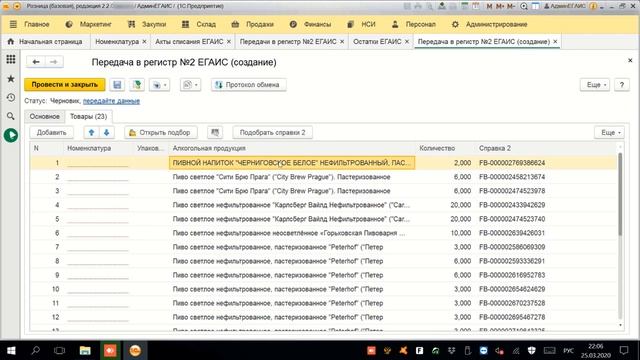Click zoom magnifier icon in title bar

524,6
